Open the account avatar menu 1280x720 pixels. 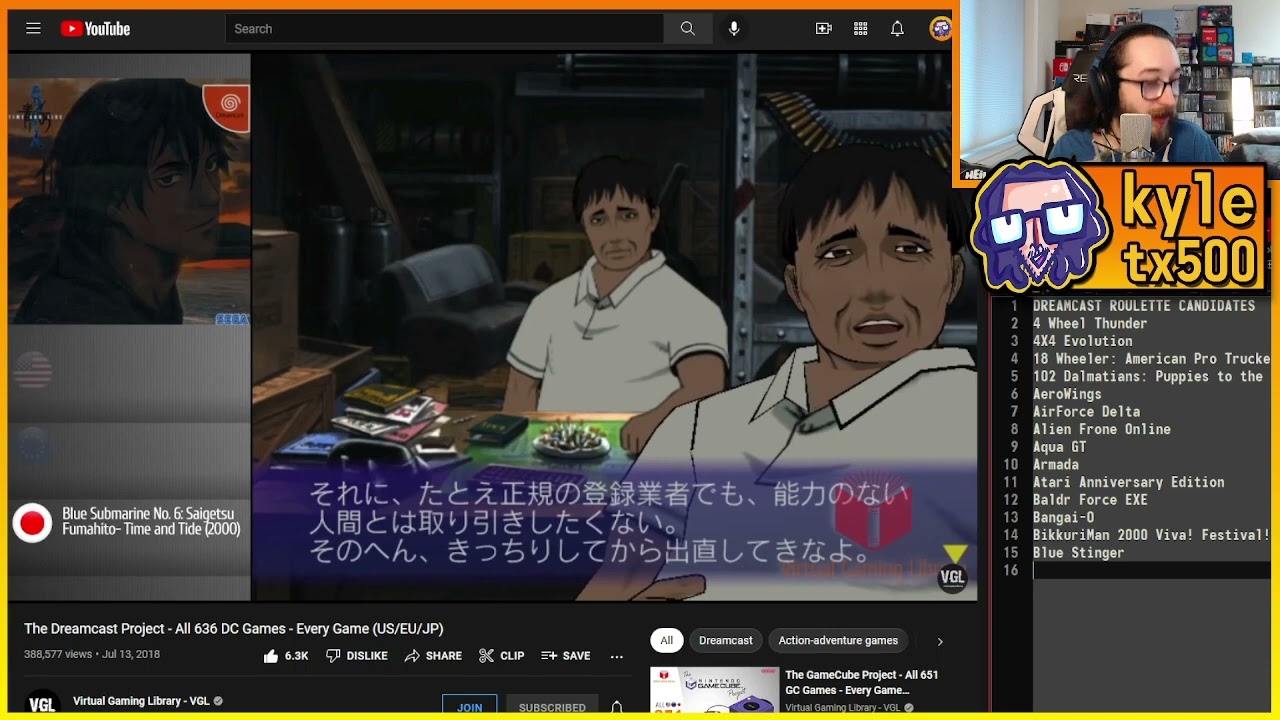pyautogui.click(x=940, y=28)
